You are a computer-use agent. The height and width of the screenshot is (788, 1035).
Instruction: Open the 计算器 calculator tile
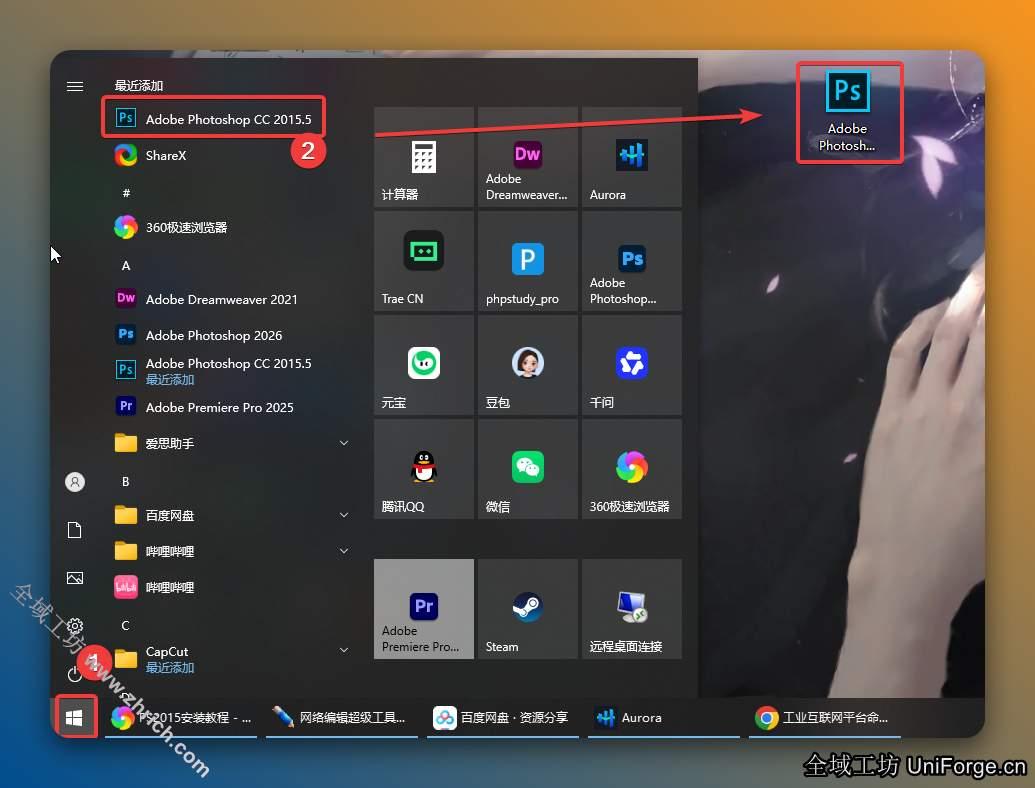tap(424, 157)
